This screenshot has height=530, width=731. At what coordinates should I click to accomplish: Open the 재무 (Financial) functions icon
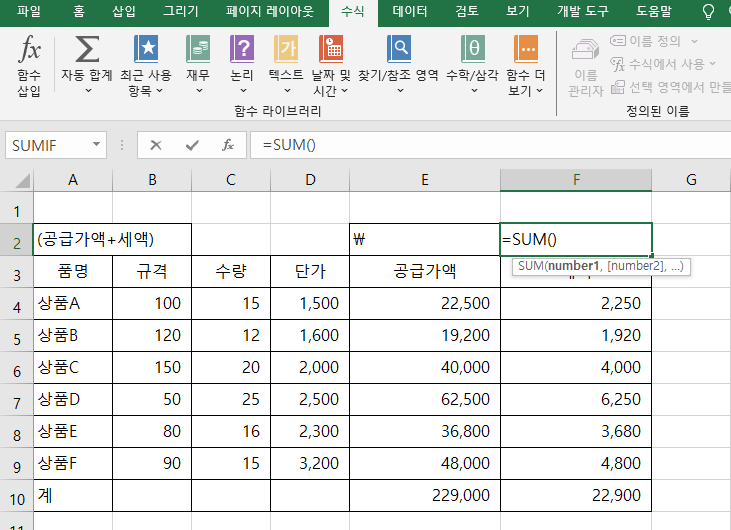pos(198,49)
